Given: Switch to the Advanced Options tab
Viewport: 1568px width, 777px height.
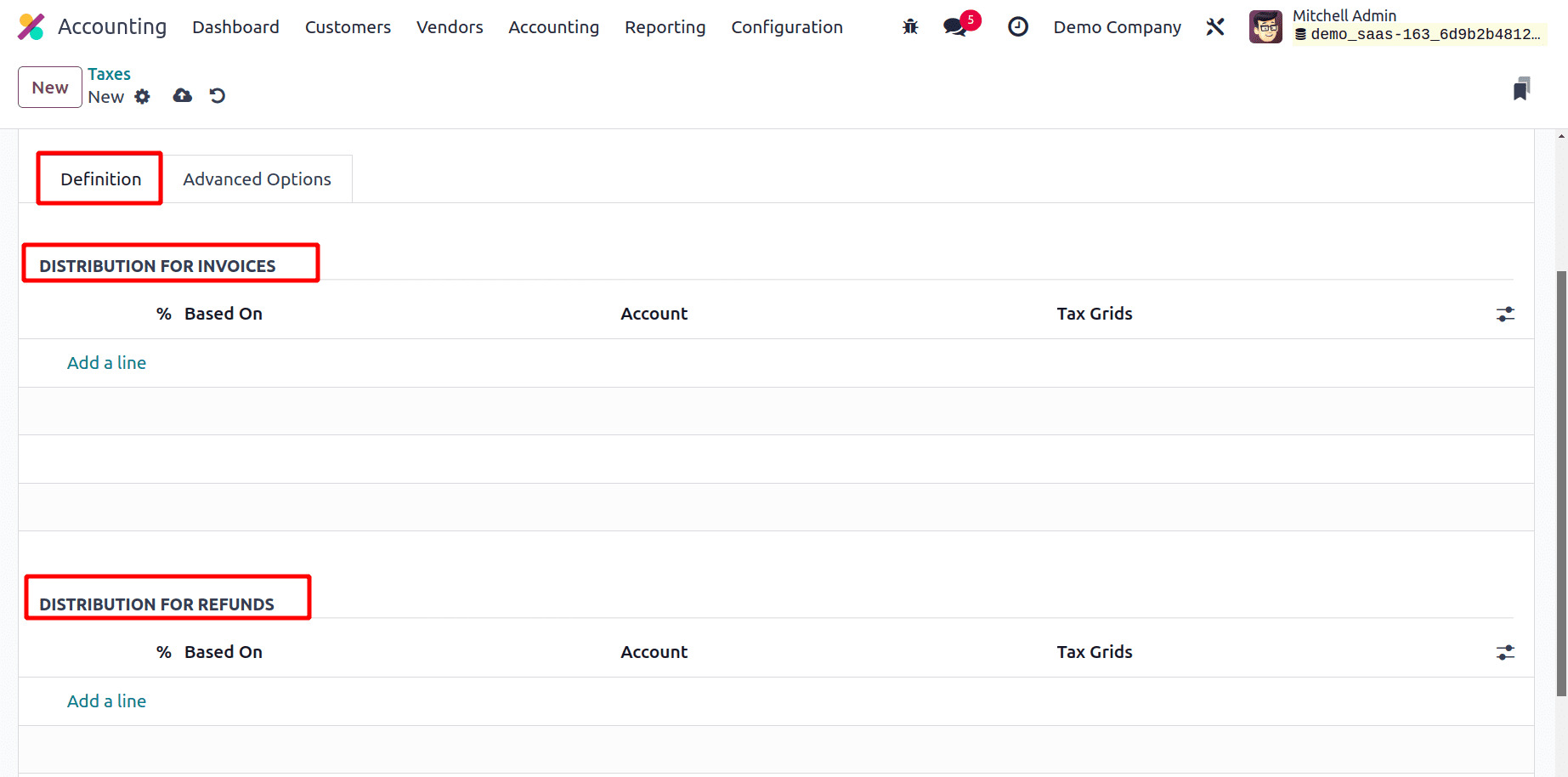Looking at the screenshot, I should (x=257, y=179).
